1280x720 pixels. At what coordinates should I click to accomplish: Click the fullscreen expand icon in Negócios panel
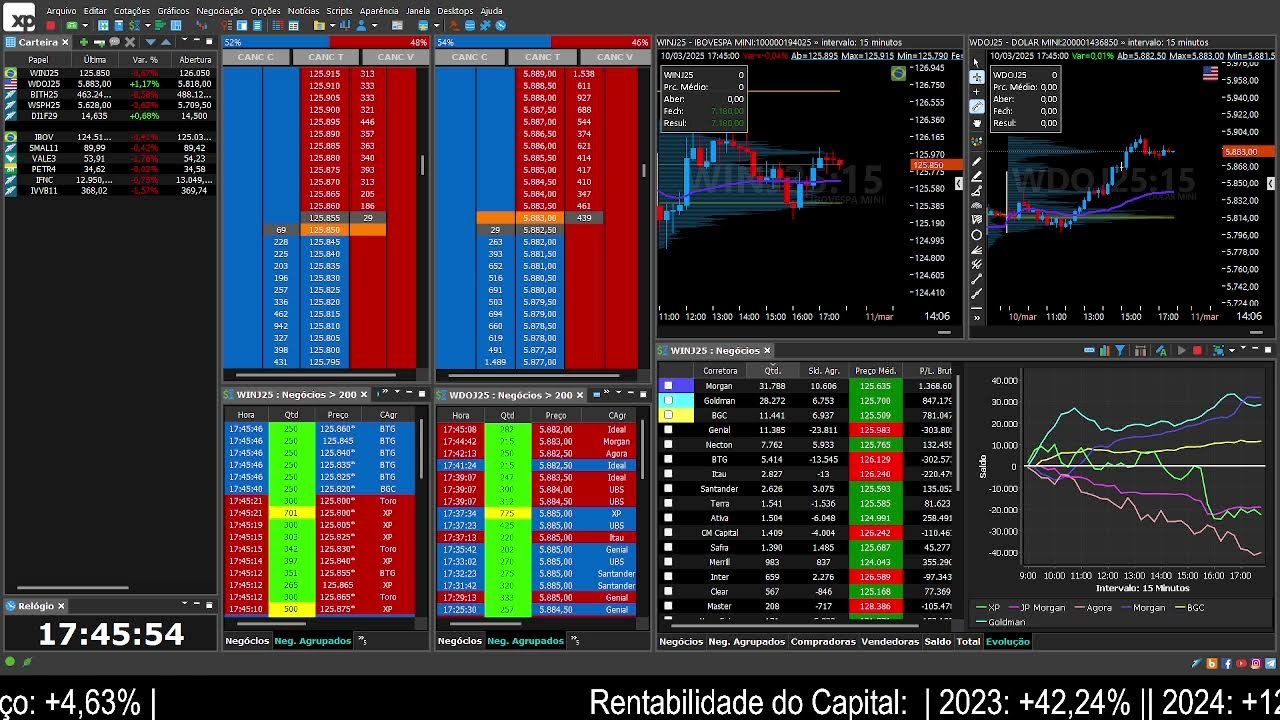(1219, 350)
